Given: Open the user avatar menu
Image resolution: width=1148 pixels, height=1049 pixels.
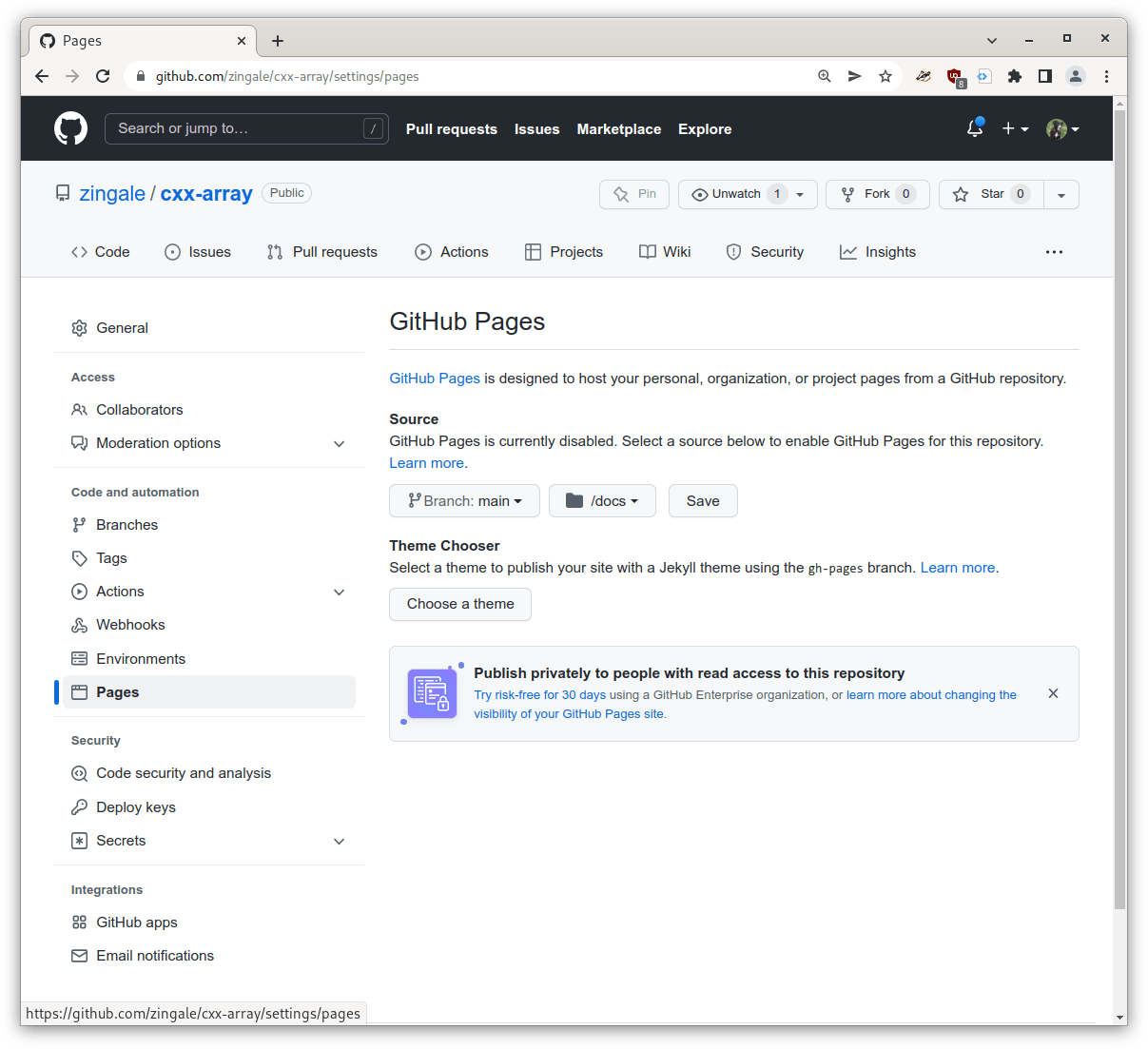Looking at the screenshot, I should pyautogui.click(x=1062, y=128).
